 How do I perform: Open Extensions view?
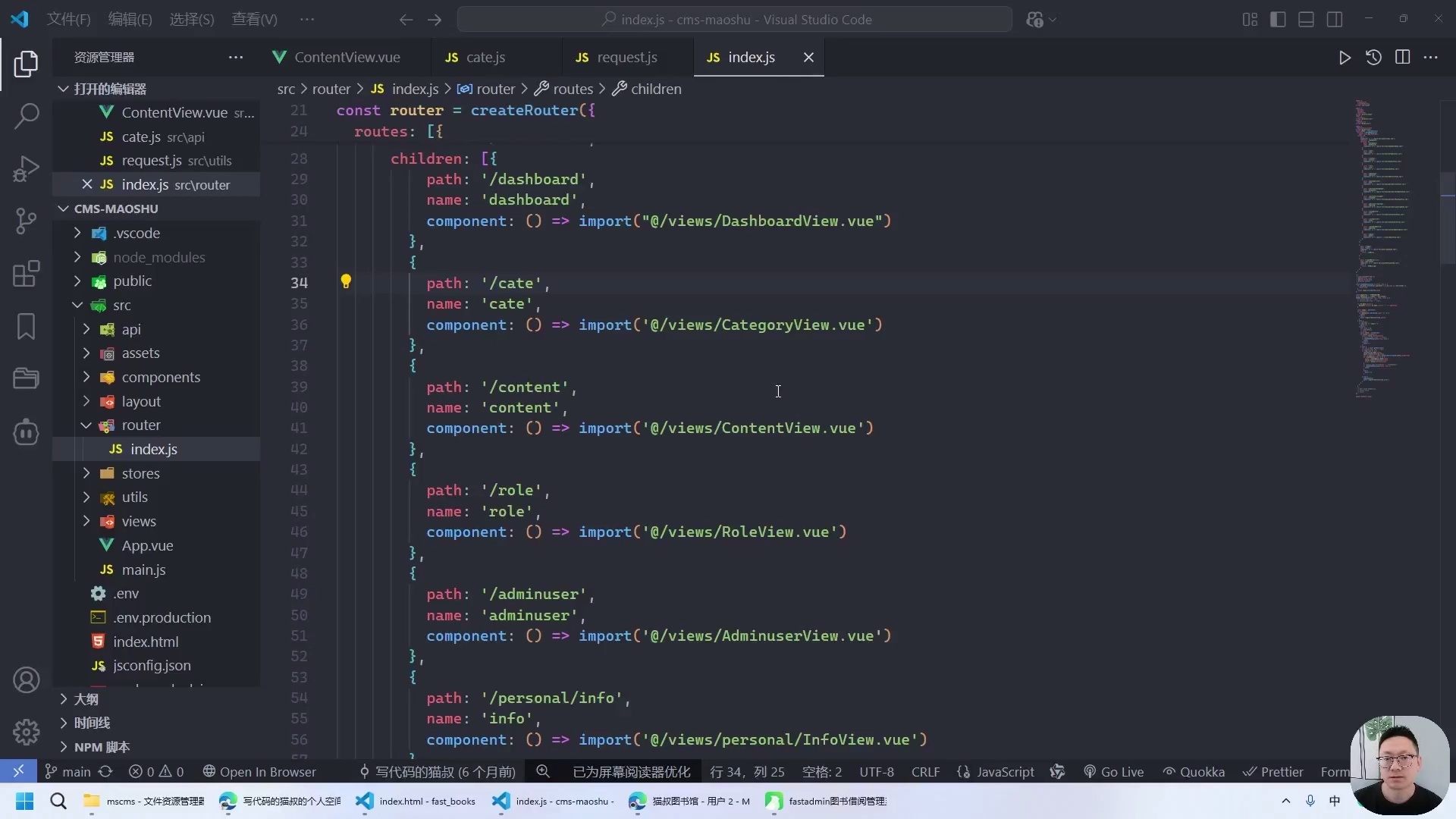tap(27, 274)
